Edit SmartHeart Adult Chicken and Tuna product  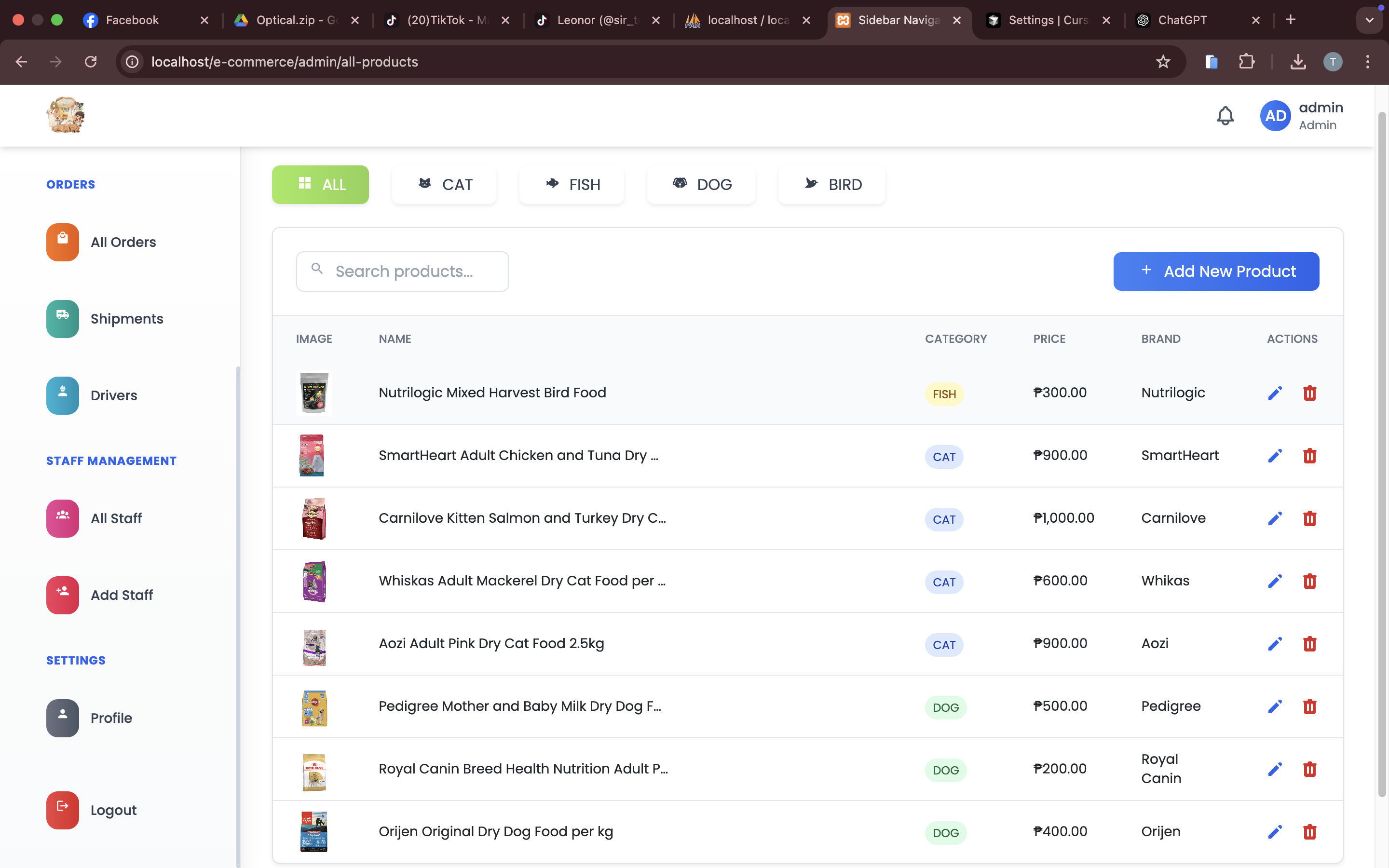[x=1275, y=456]
